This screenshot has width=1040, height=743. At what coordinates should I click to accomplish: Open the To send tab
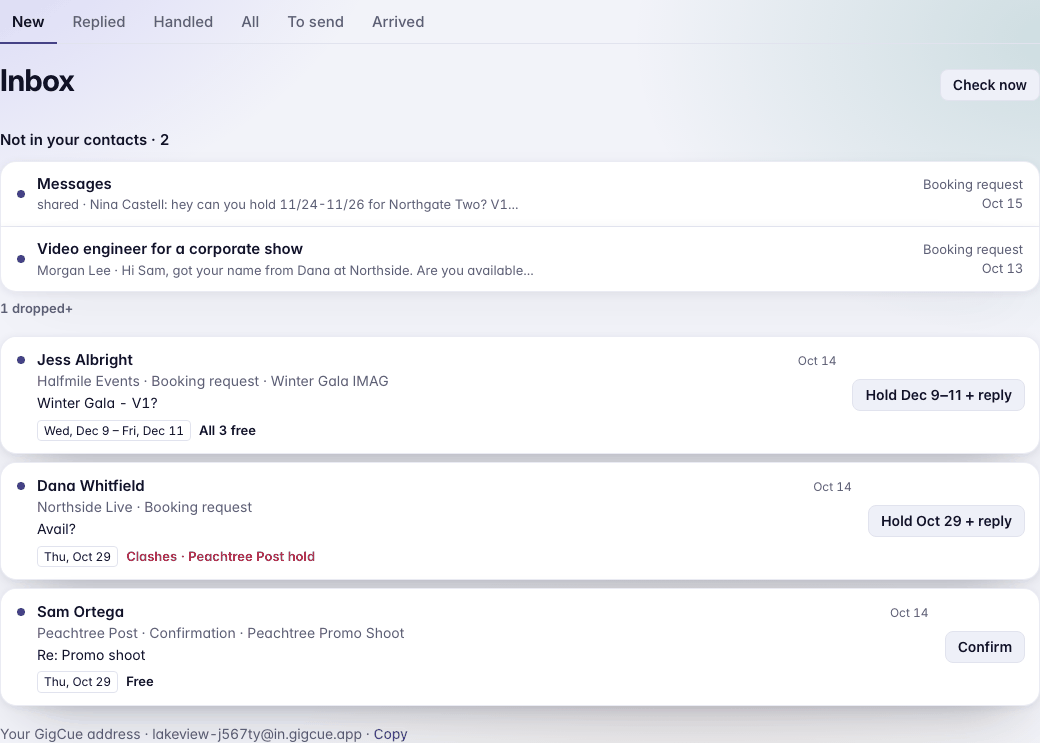(x=316, y=22)
